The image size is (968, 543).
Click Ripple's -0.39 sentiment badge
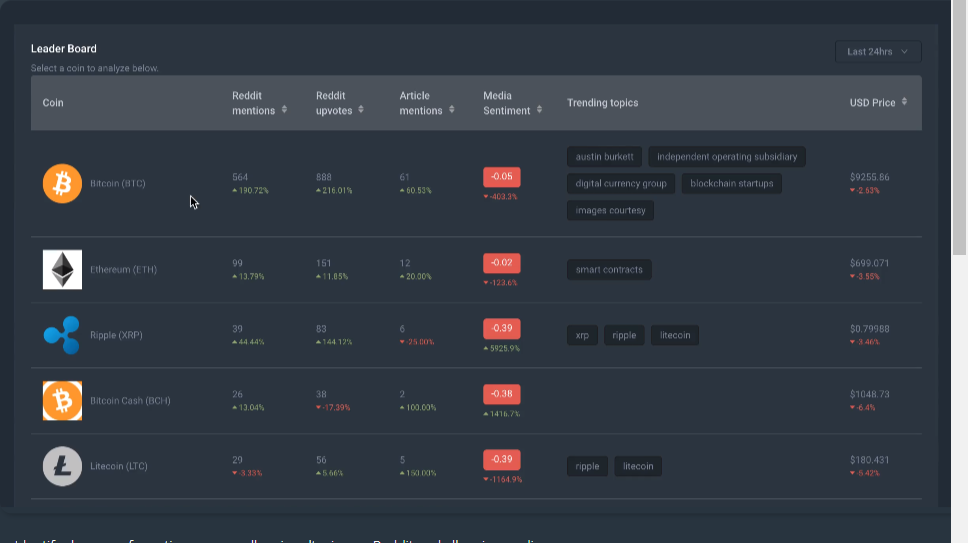point(502,328)
